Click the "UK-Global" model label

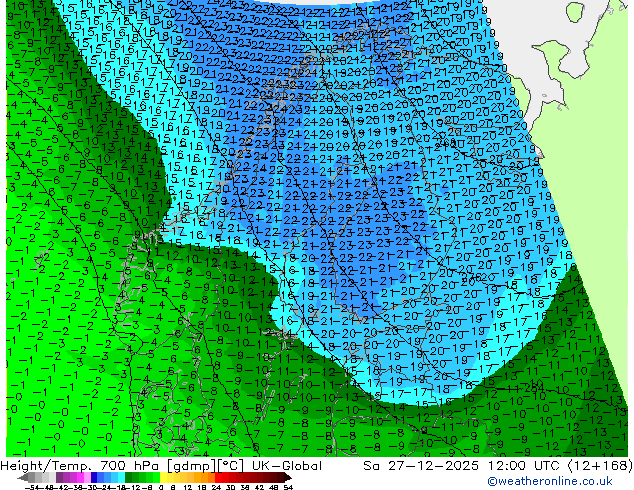(287, 466)
